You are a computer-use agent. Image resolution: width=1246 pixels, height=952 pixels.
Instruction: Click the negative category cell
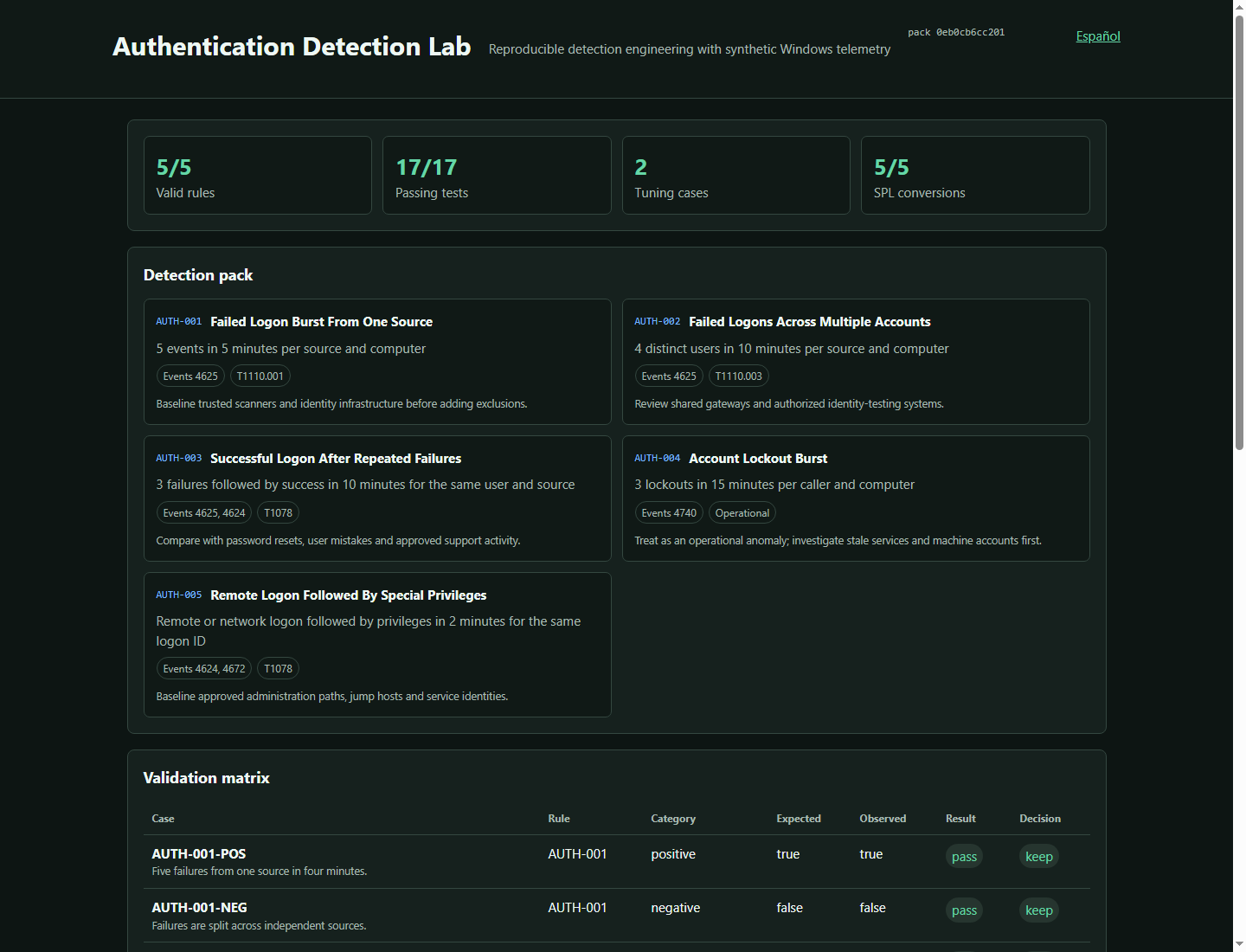point(676,908)
